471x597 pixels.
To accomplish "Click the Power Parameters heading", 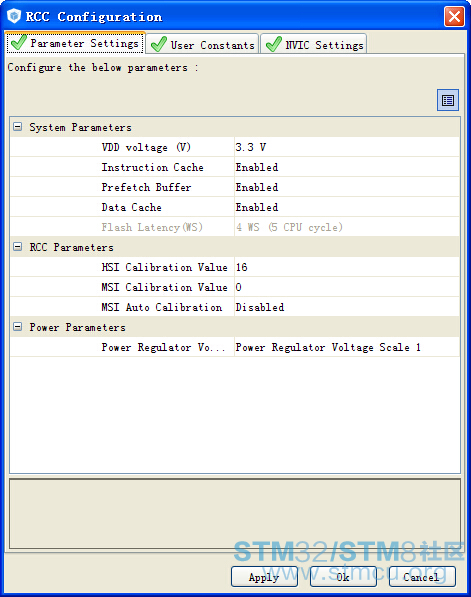I will point(77,327).
